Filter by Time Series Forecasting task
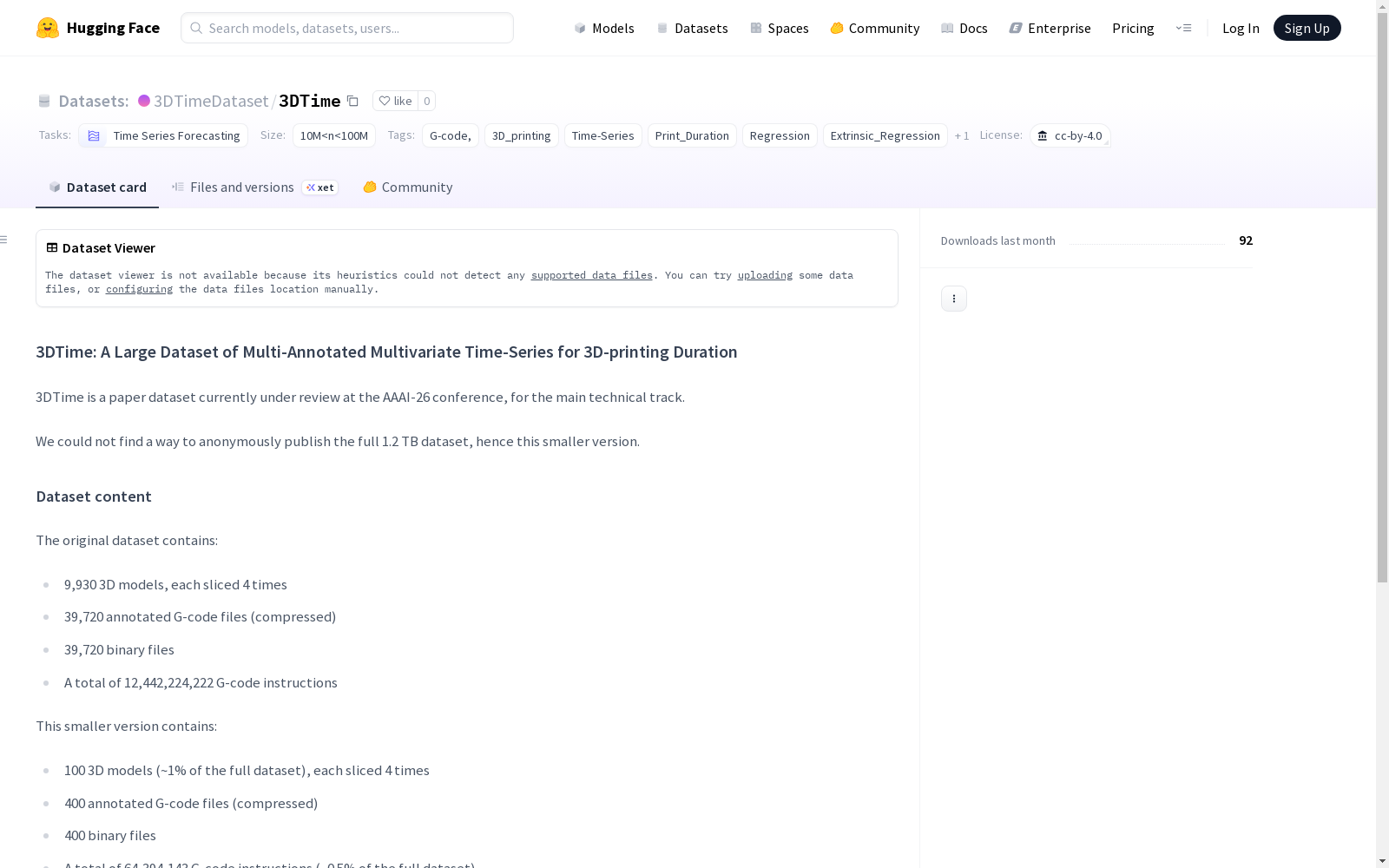 [x=163, y=135]
